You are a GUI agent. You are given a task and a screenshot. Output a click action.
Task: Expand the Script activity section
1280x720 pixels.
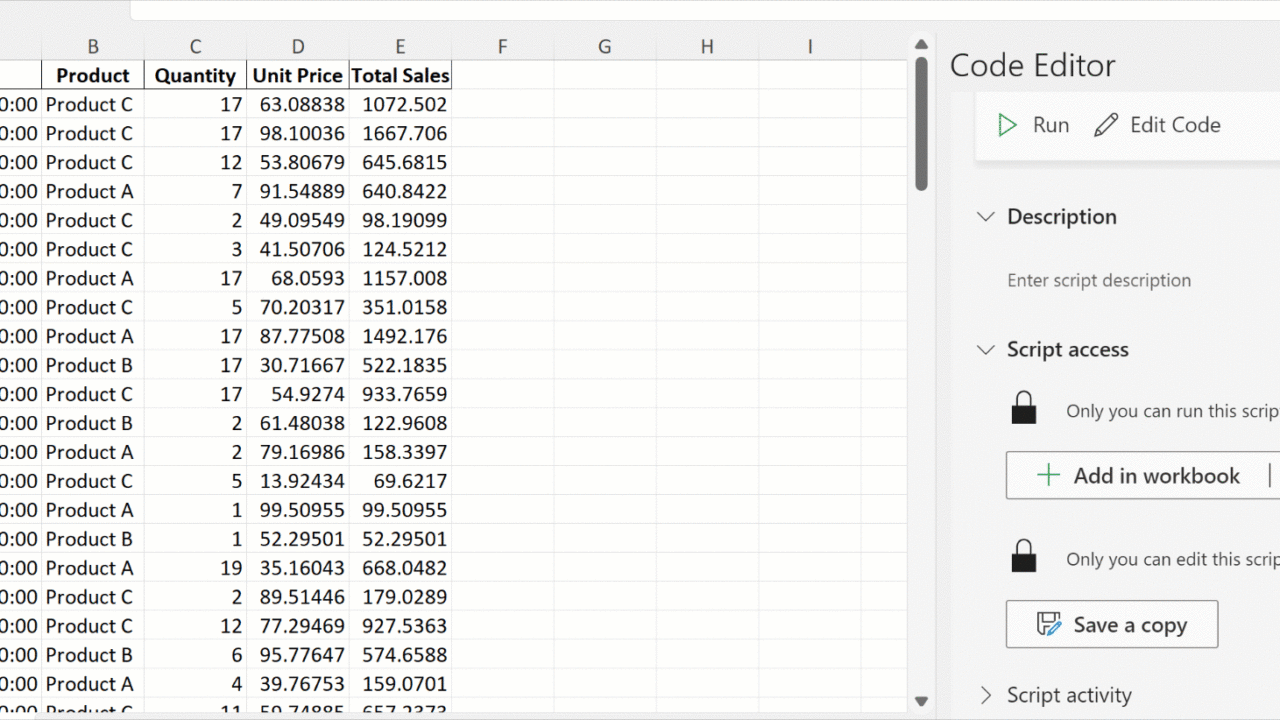coord(986,695)
